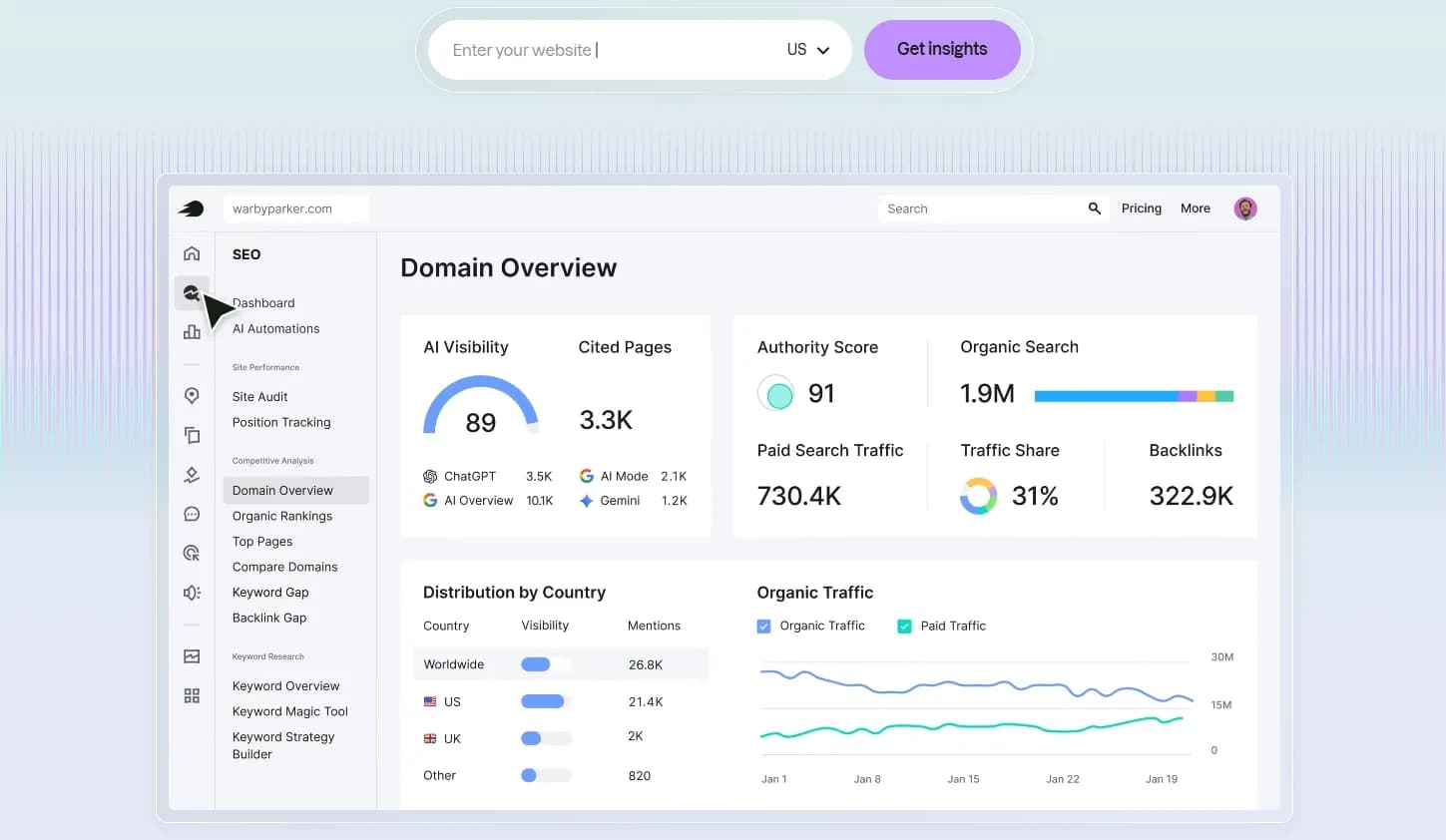Open Keyword Strategy Builder
1446x840 pixels.
(283, 745)
